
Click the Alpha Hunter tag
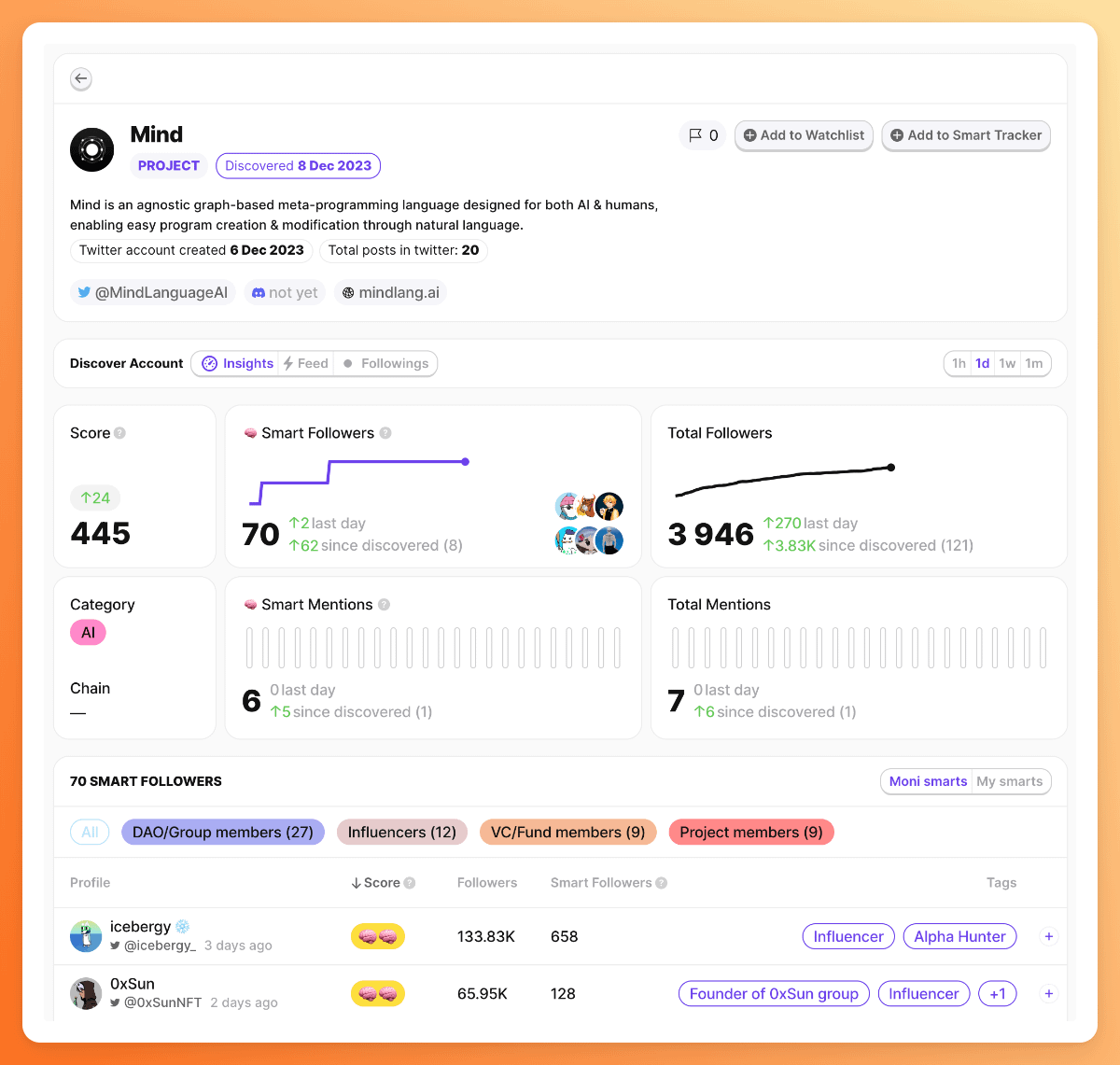click(x=959, y=936)
